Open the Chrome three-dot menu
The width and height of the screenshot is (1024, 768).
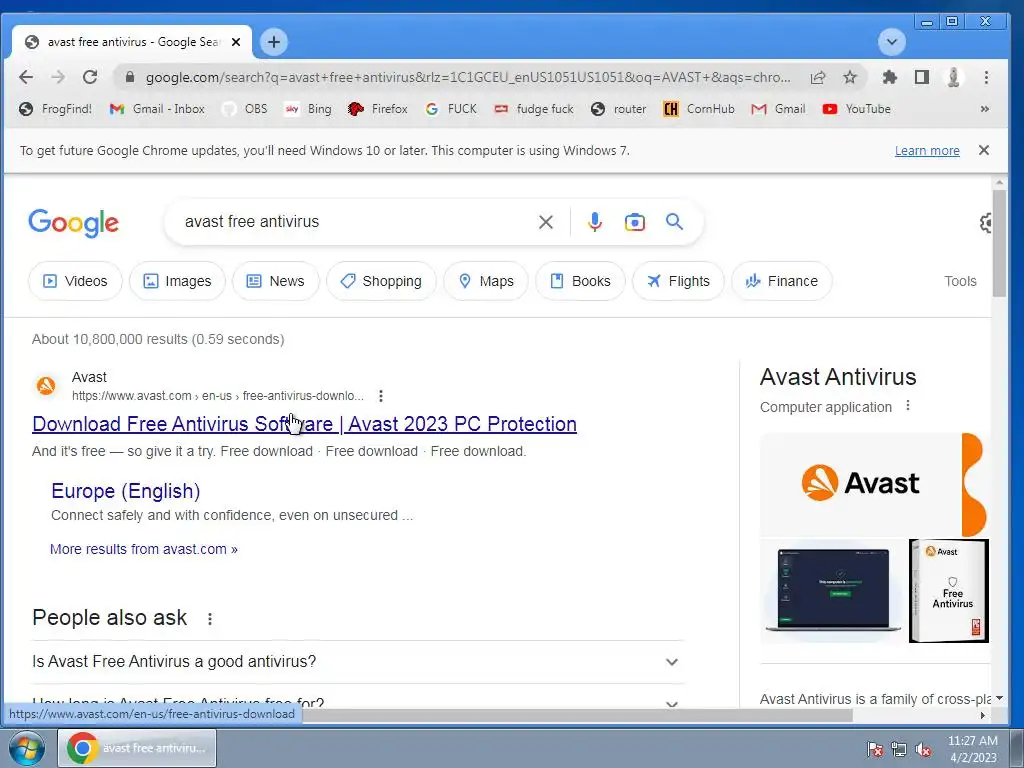[986, 77]
